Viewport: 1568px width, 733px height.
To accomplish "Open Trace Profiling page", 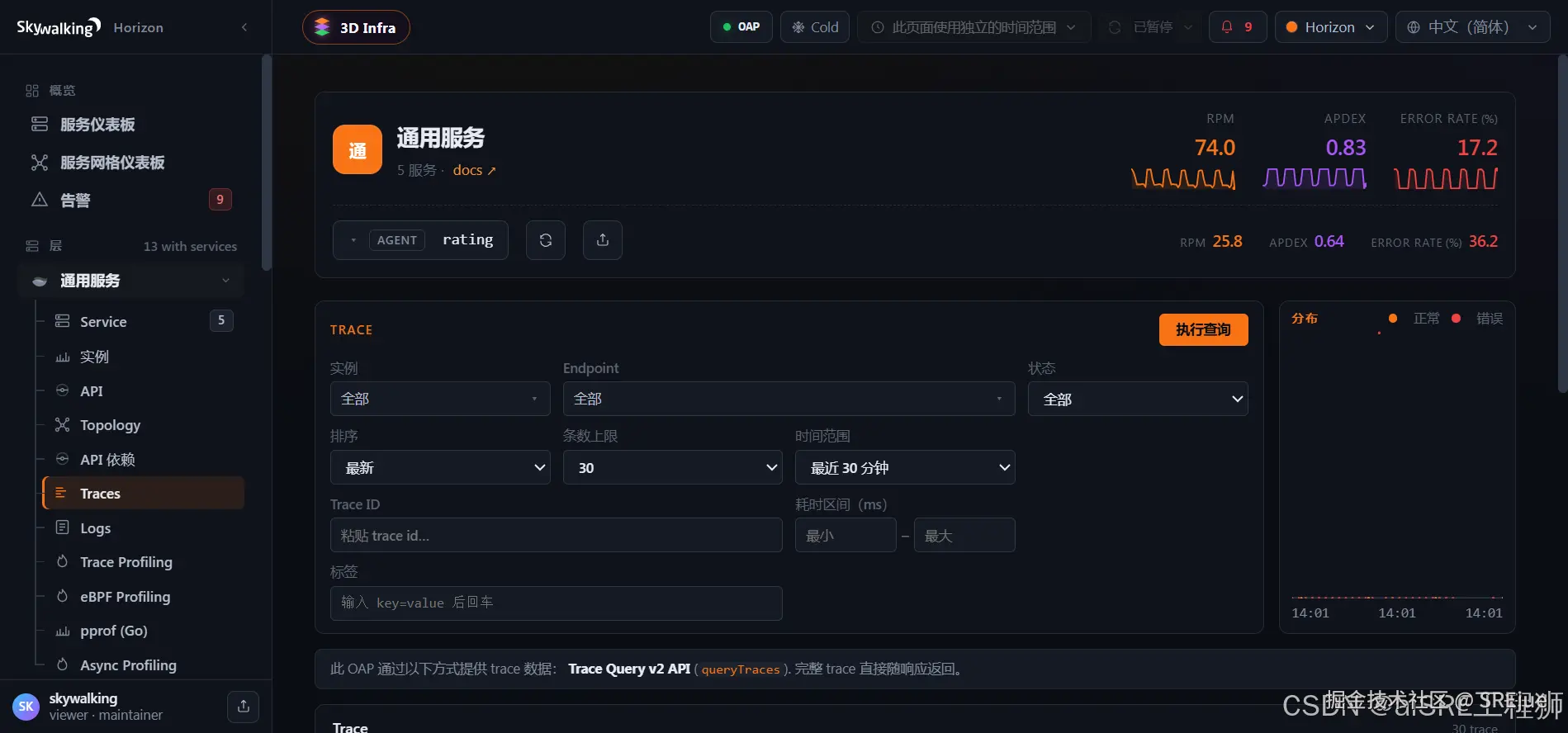I will click(x=144, y=562).
